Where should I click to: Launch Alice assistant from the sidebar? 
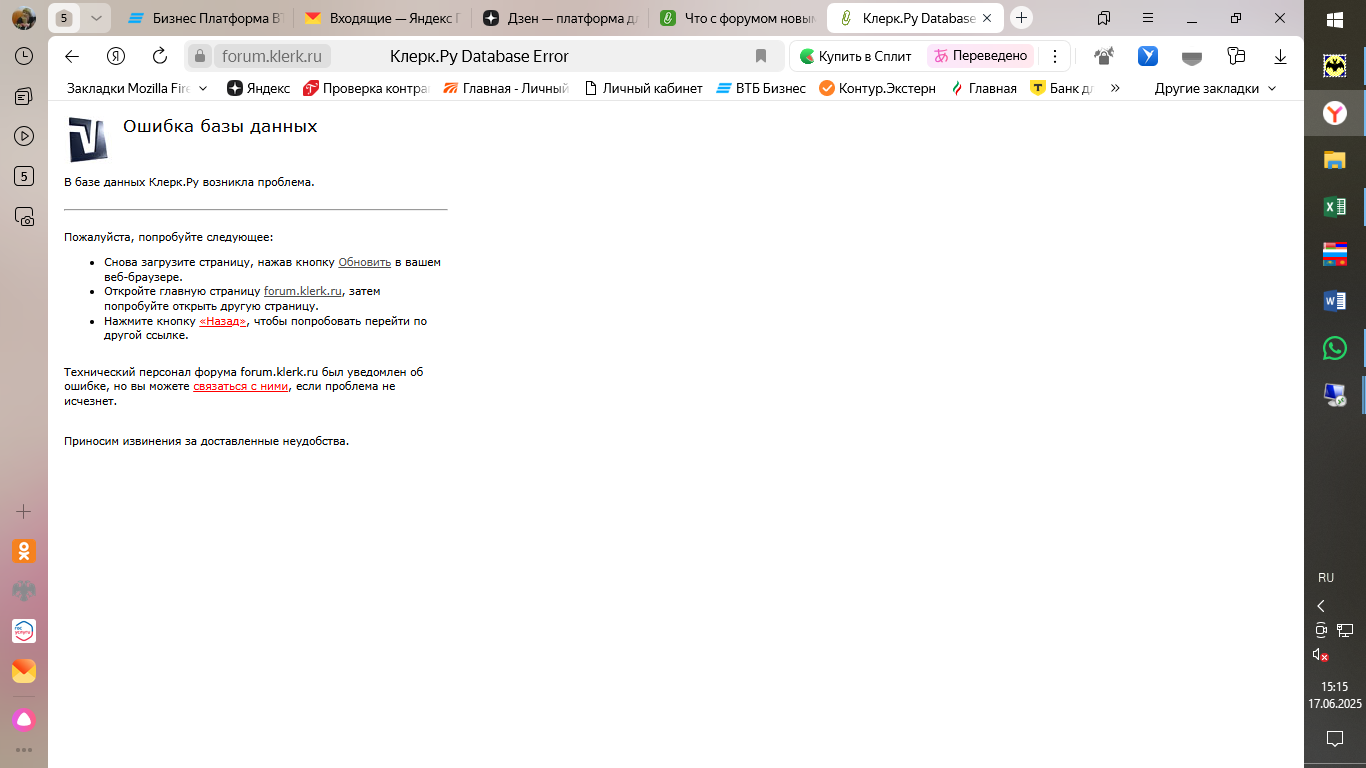click(24, 719)
